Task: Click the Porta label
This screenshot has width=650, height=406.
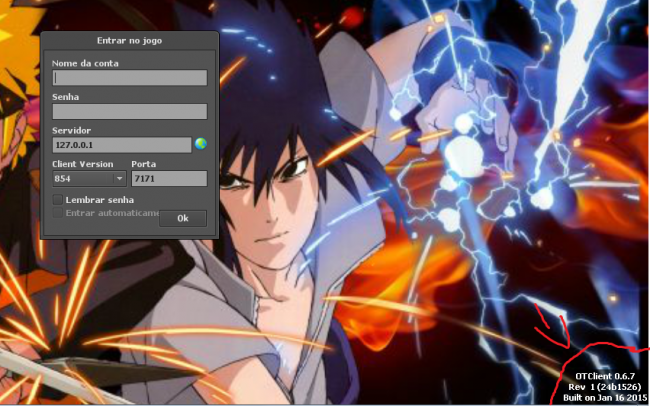Action: pyautogui.click(x=144, y=164)
